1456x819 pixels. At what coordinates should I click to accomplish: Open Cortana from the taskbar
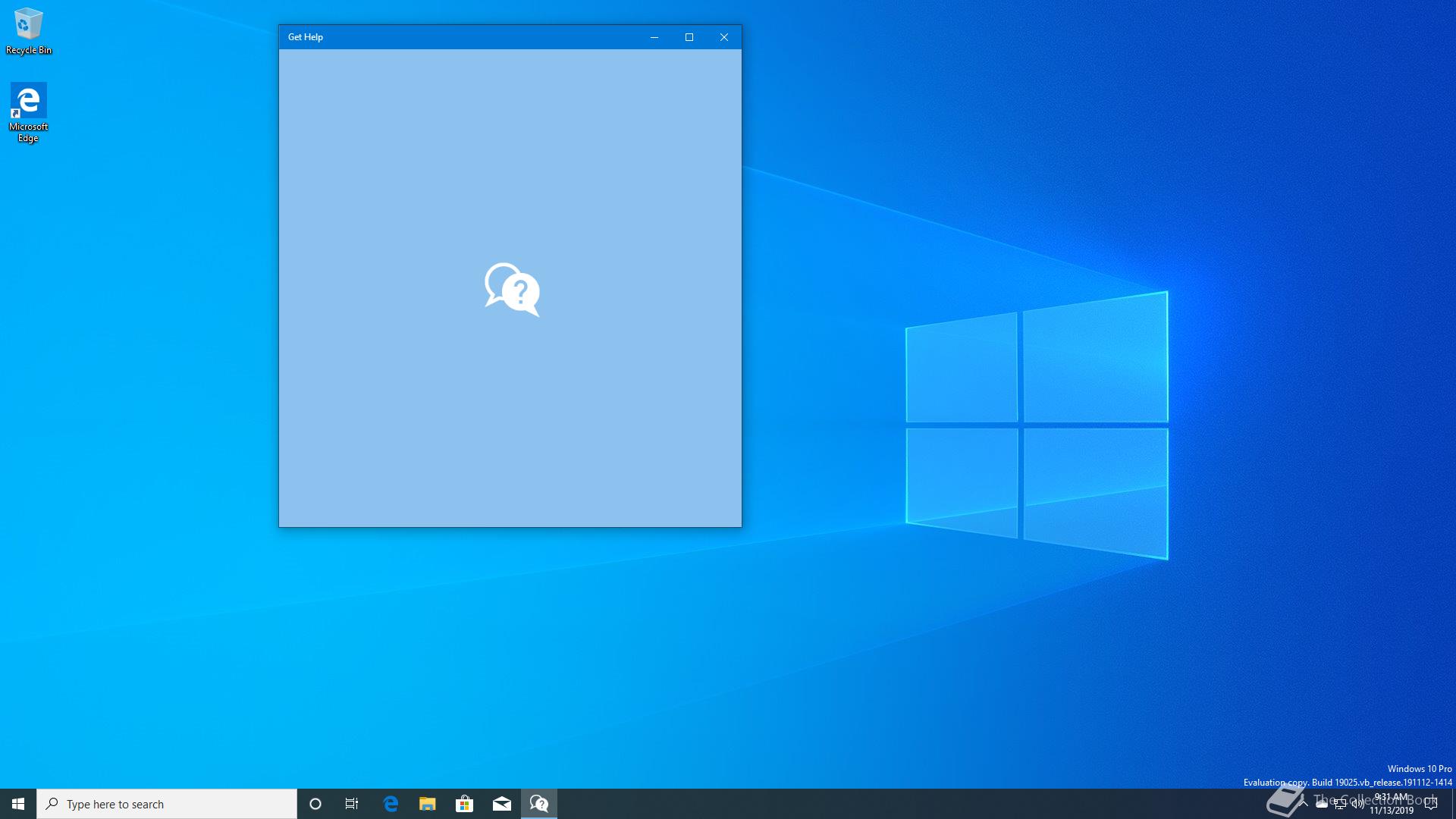pos(315,804)
